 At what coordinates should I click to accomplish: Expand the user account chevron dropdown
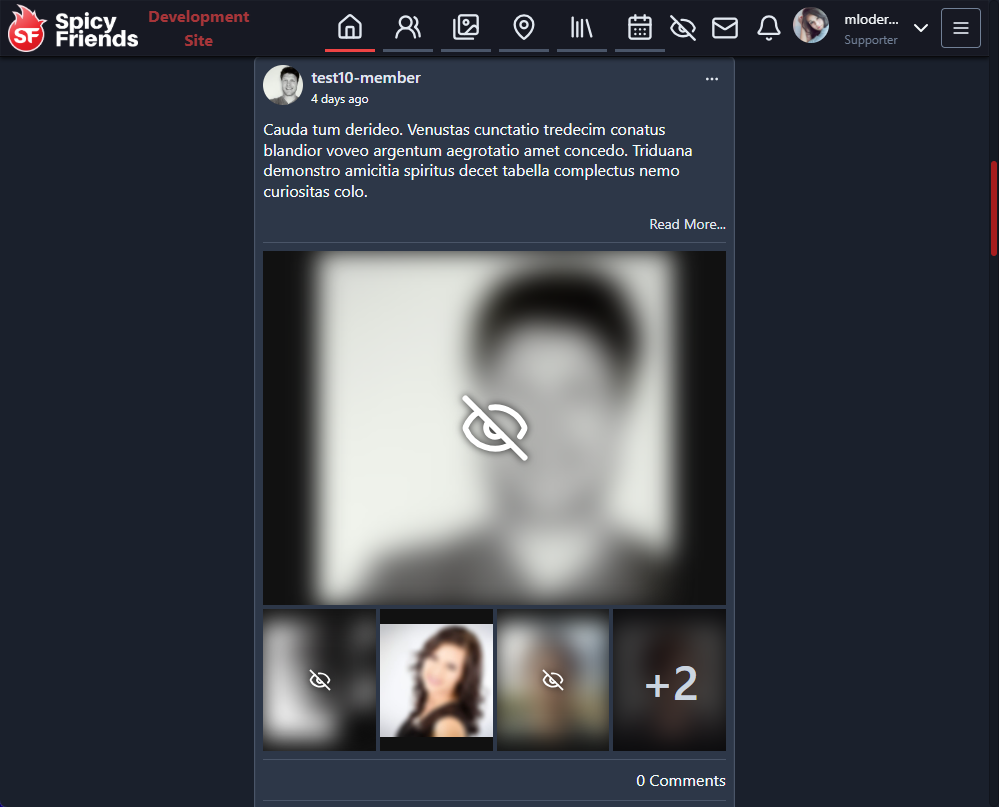(921, 28)
